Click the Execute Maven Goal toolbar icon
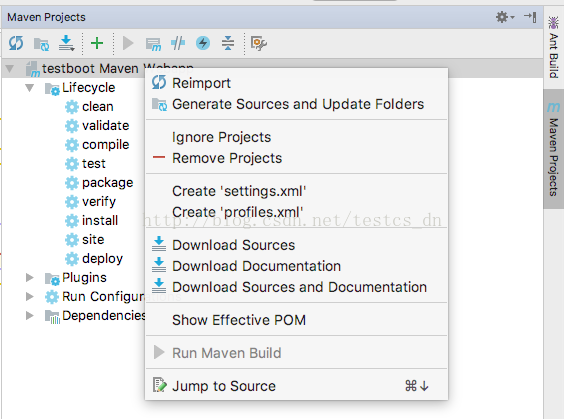This screenshot has width=564, height=419. 153,44
